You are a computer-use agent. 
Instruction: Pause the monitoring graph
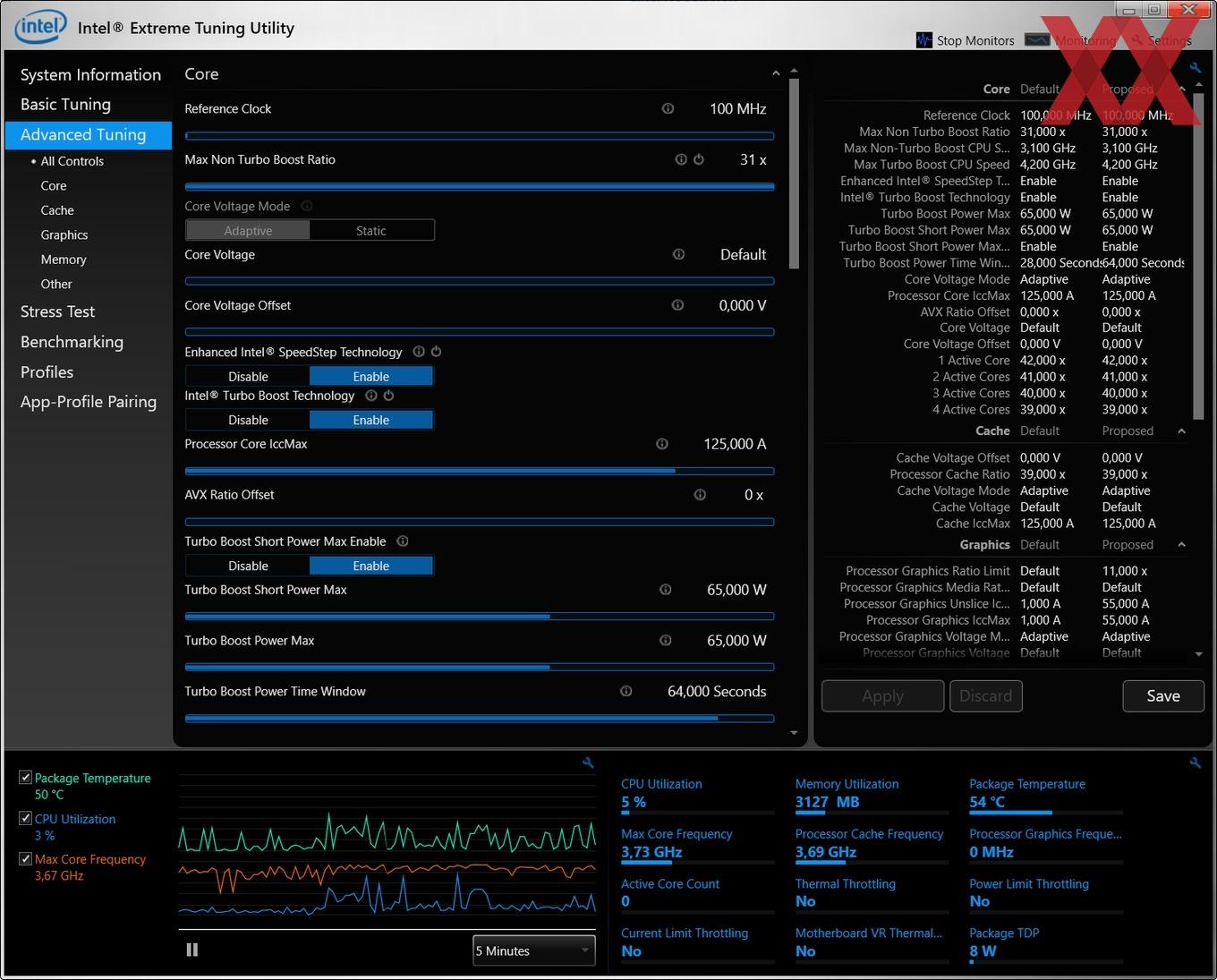pos(192,950)
